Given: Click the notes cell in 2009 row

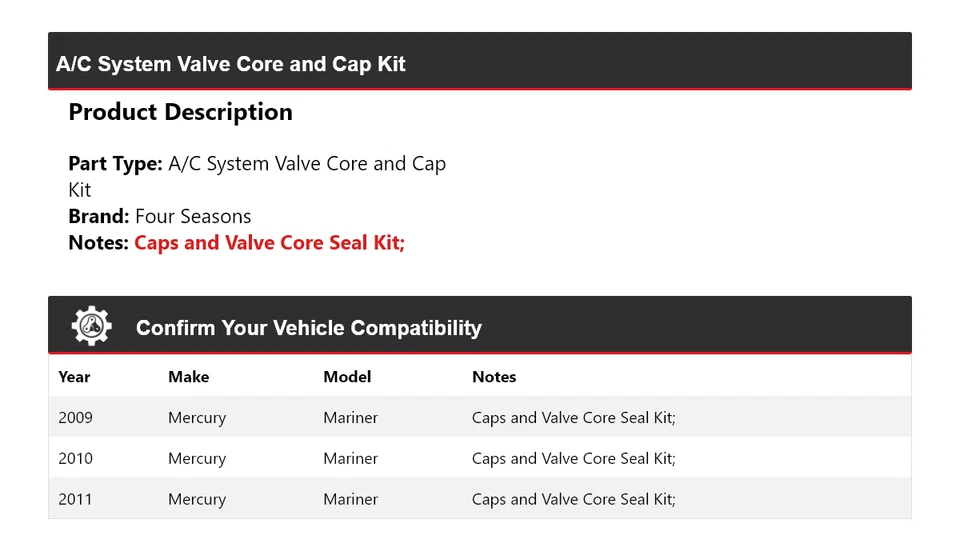Looking at the screenshot, I should 573,417.
